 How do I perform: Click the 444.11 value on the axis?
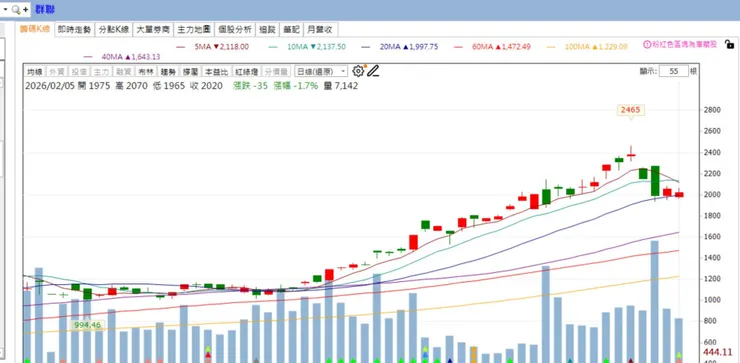[x=717, y=352]
